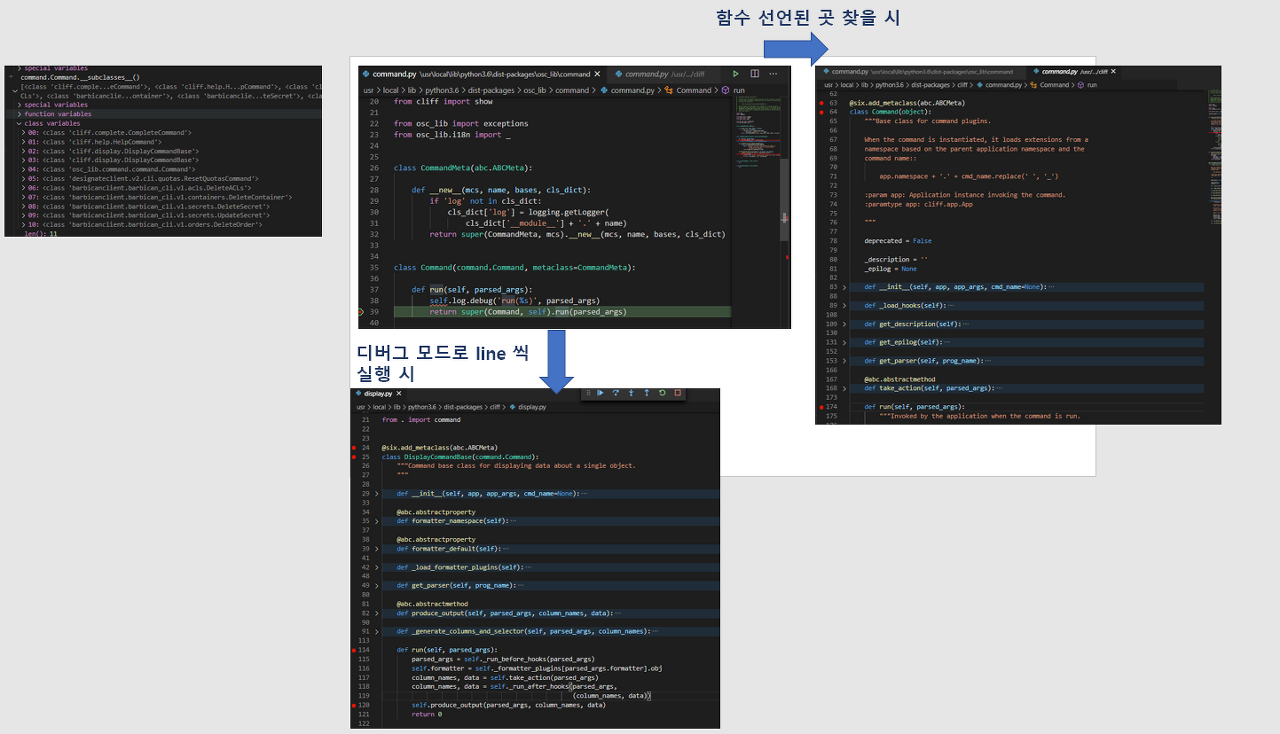Screen dimensions: 1280x734
Task: Unfold _load_hooks at line 89 in right editor
Action: tap(843, 305)
